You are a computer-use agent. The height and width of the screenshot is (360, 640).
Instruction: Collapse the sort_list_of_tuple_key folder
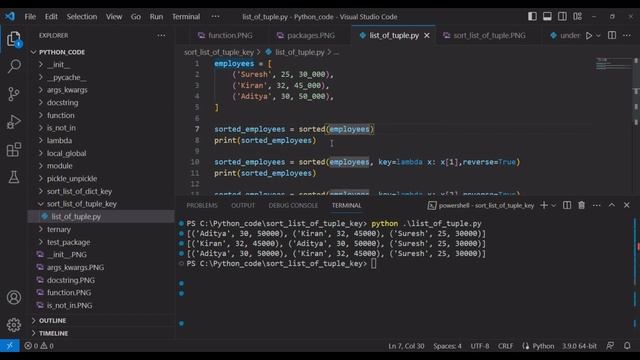[x=101, y=204]
